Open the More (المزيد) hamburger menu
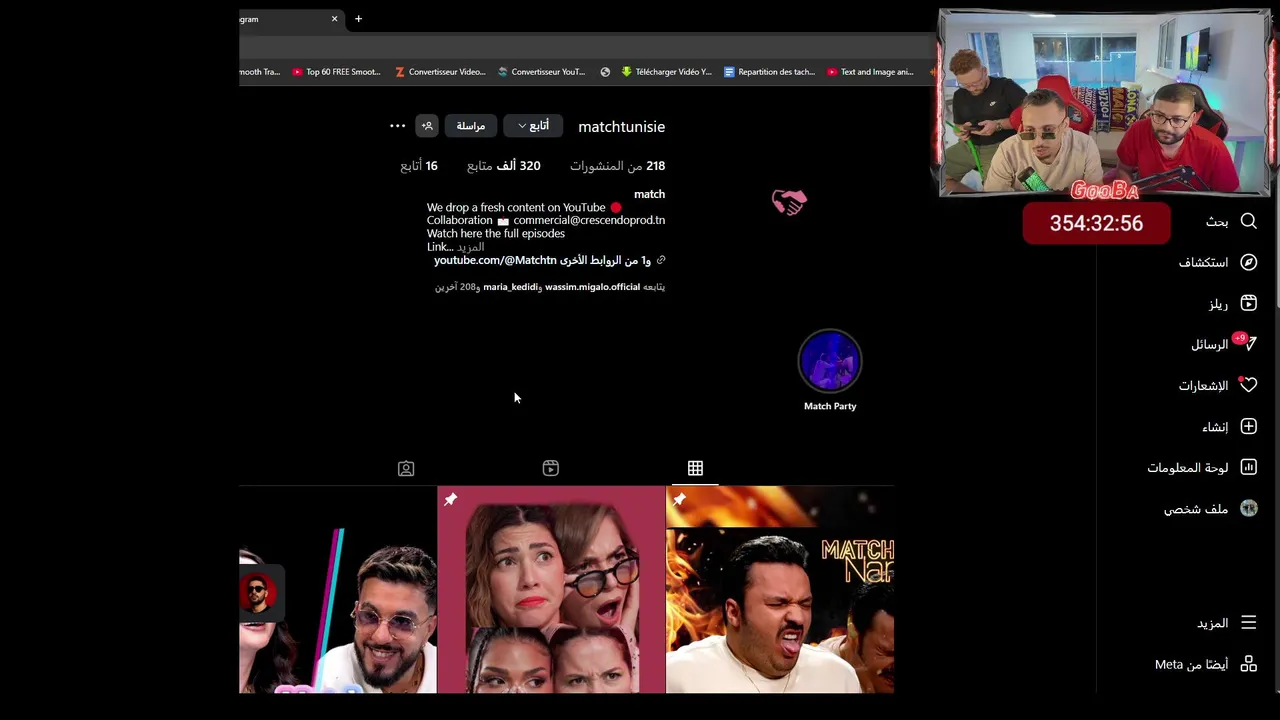1280x720 pixels. (x=1248, y=622)
